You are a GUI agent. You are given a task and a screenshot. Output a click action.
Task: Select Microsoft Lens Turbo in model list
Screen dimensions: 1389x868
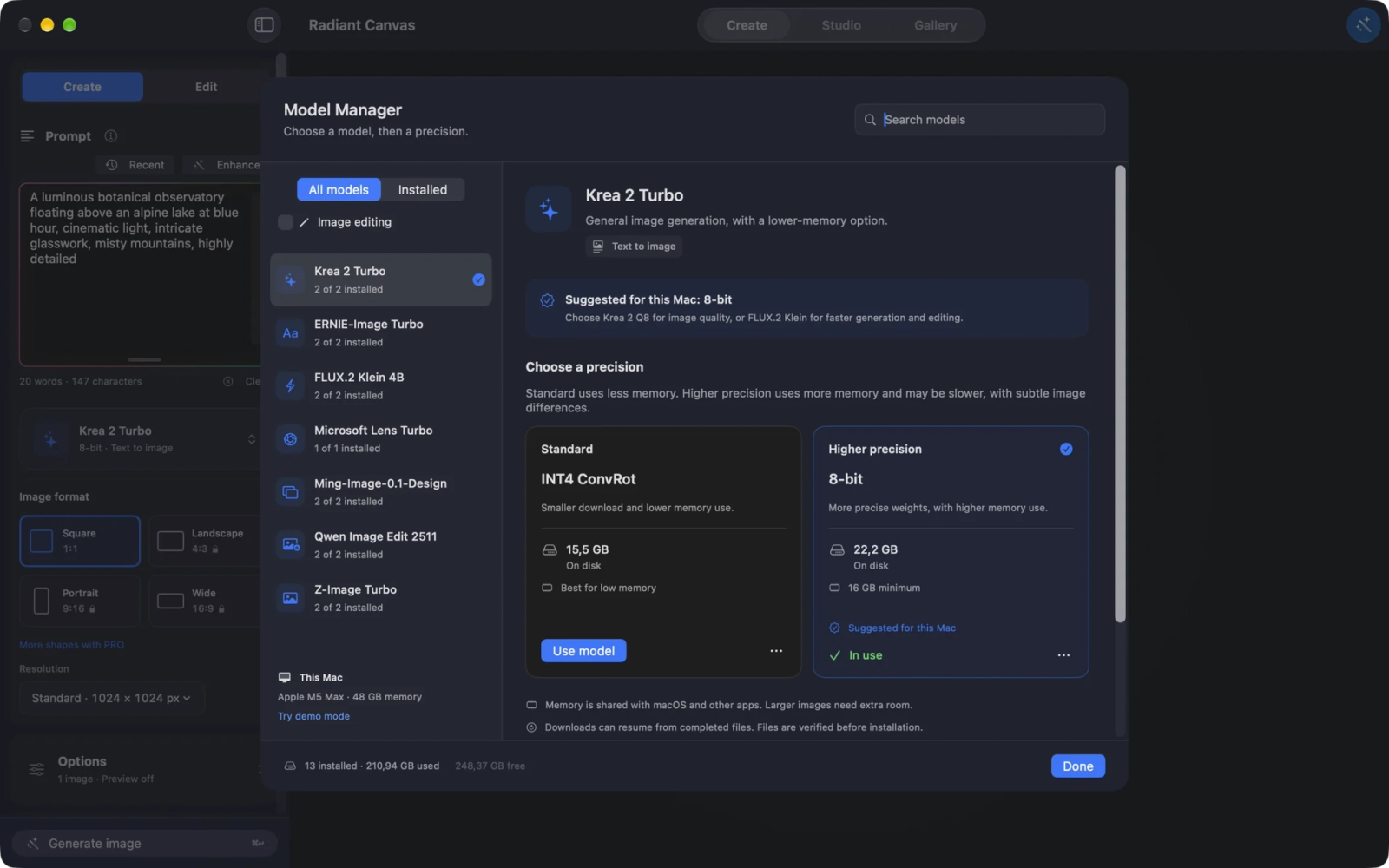pyautogui.click(x=380, y=439)
